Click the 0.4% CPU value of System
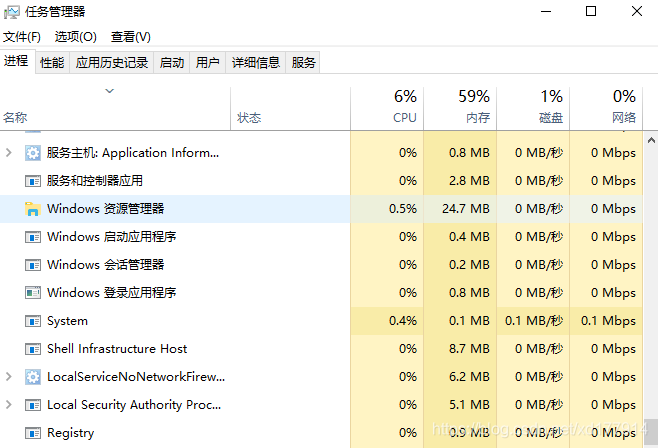This screenshot has height=448, width=658. coord(403,321)
